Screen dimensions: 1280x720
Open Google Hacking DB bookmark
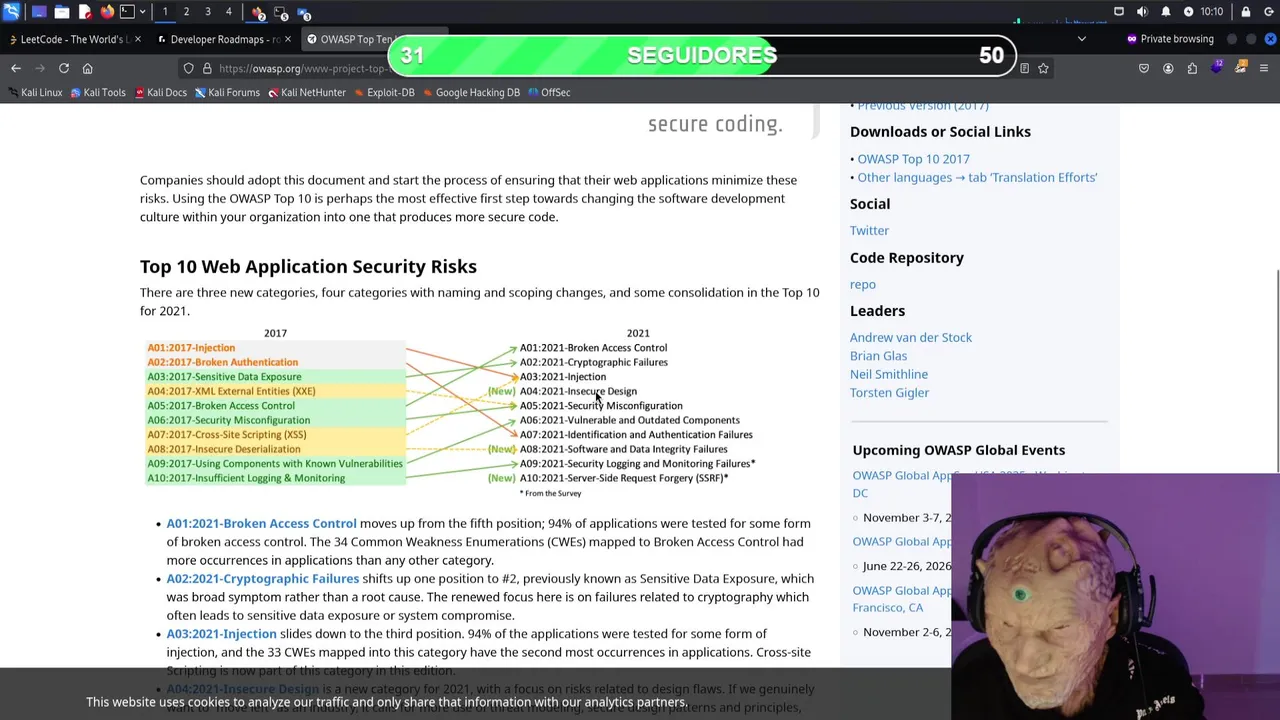coord(471,92)
